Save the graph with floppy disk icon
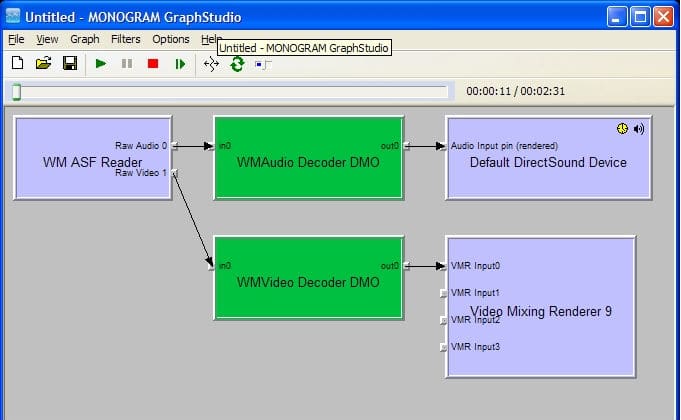 click(70, 63)
